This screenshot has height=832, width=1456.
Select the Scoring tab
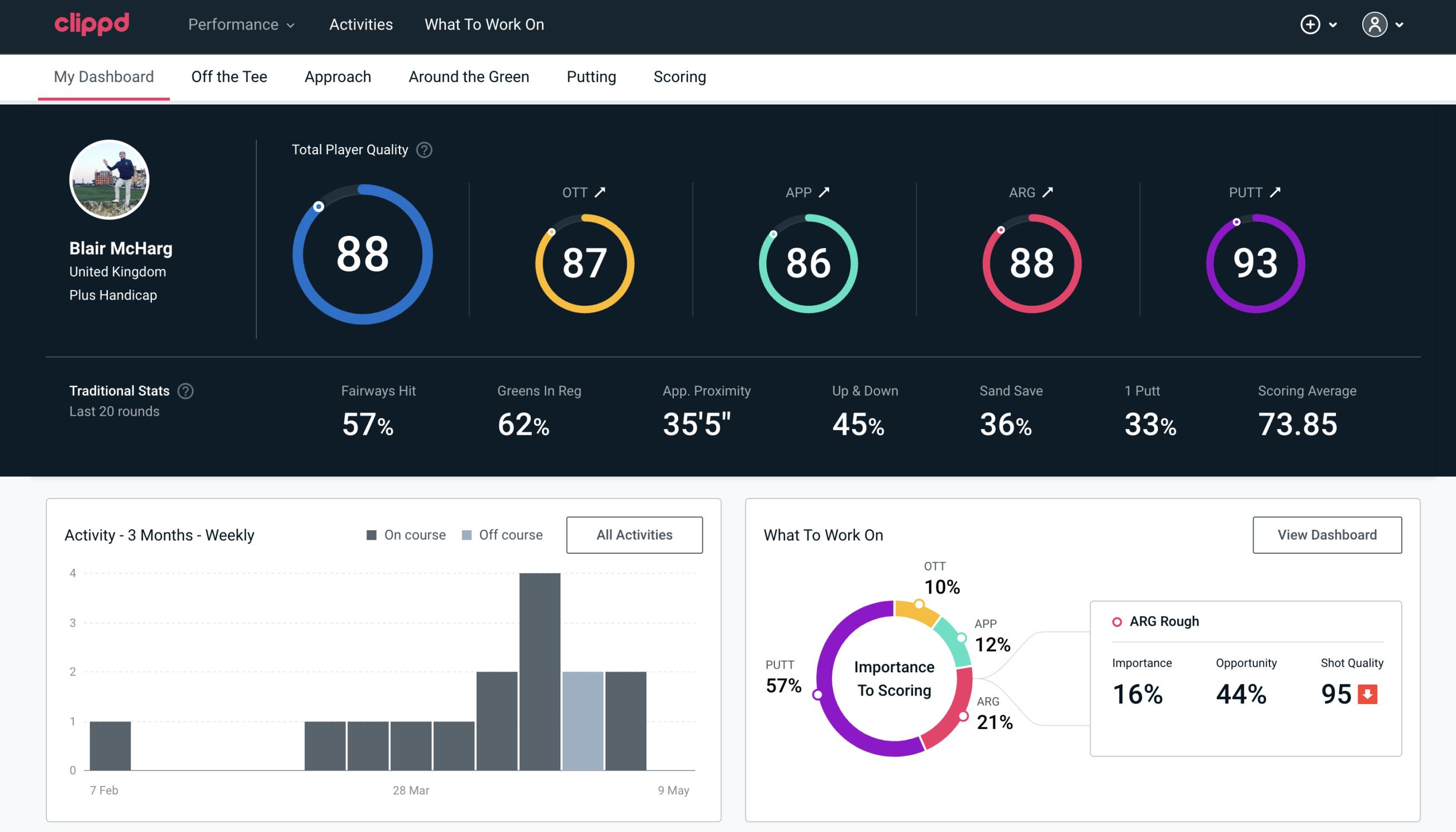pos(680,76)
